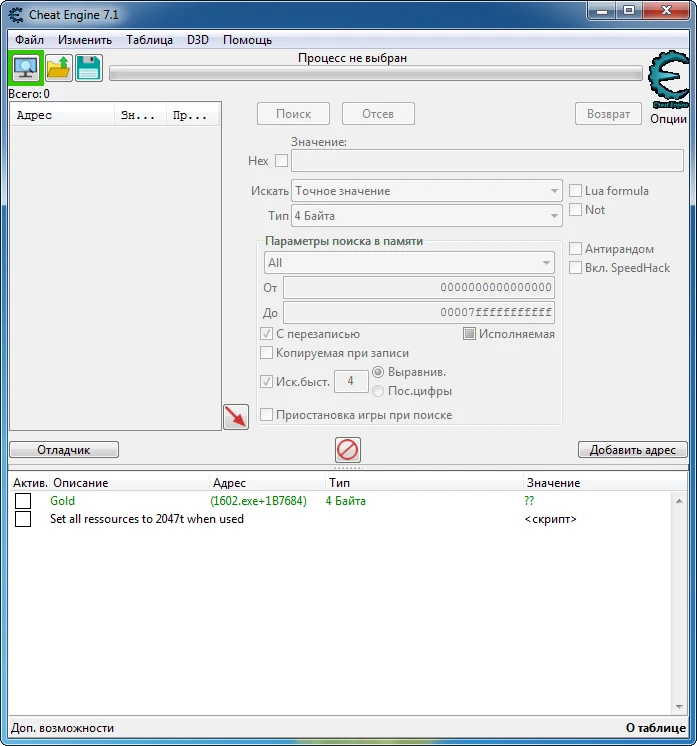Click the Cheat Engine title bar icon

(x=16, y=15)
